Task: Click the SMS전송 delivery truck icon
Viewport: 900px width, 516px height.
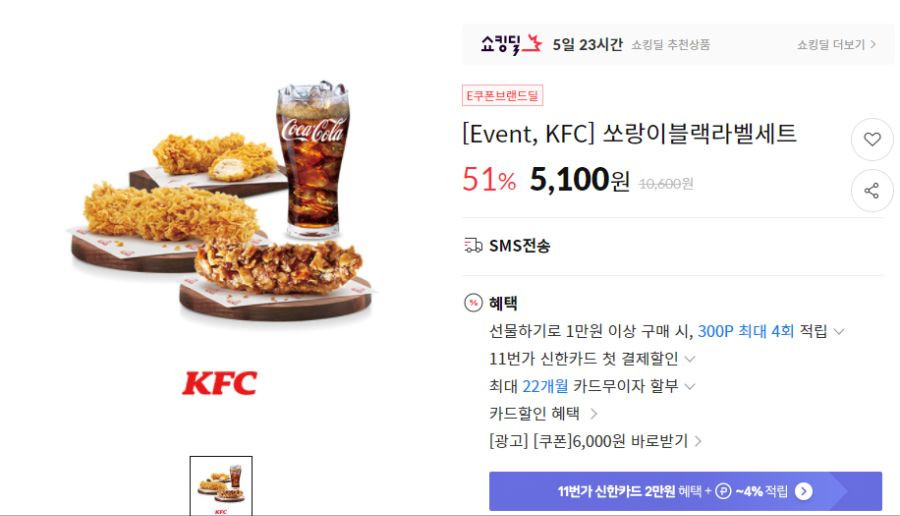Action: click(x=473, y=246)
